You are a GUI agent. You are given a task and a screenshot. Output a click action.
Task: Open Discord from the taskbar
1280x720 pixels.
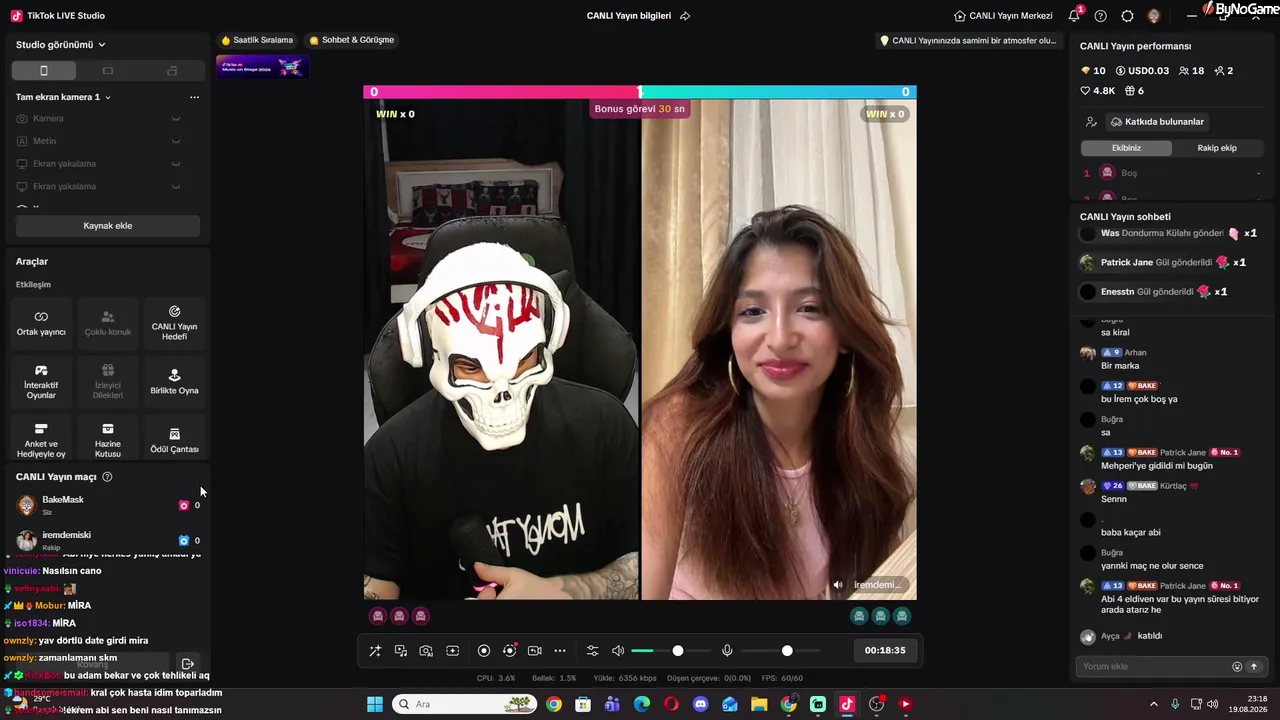coord(701,704)
